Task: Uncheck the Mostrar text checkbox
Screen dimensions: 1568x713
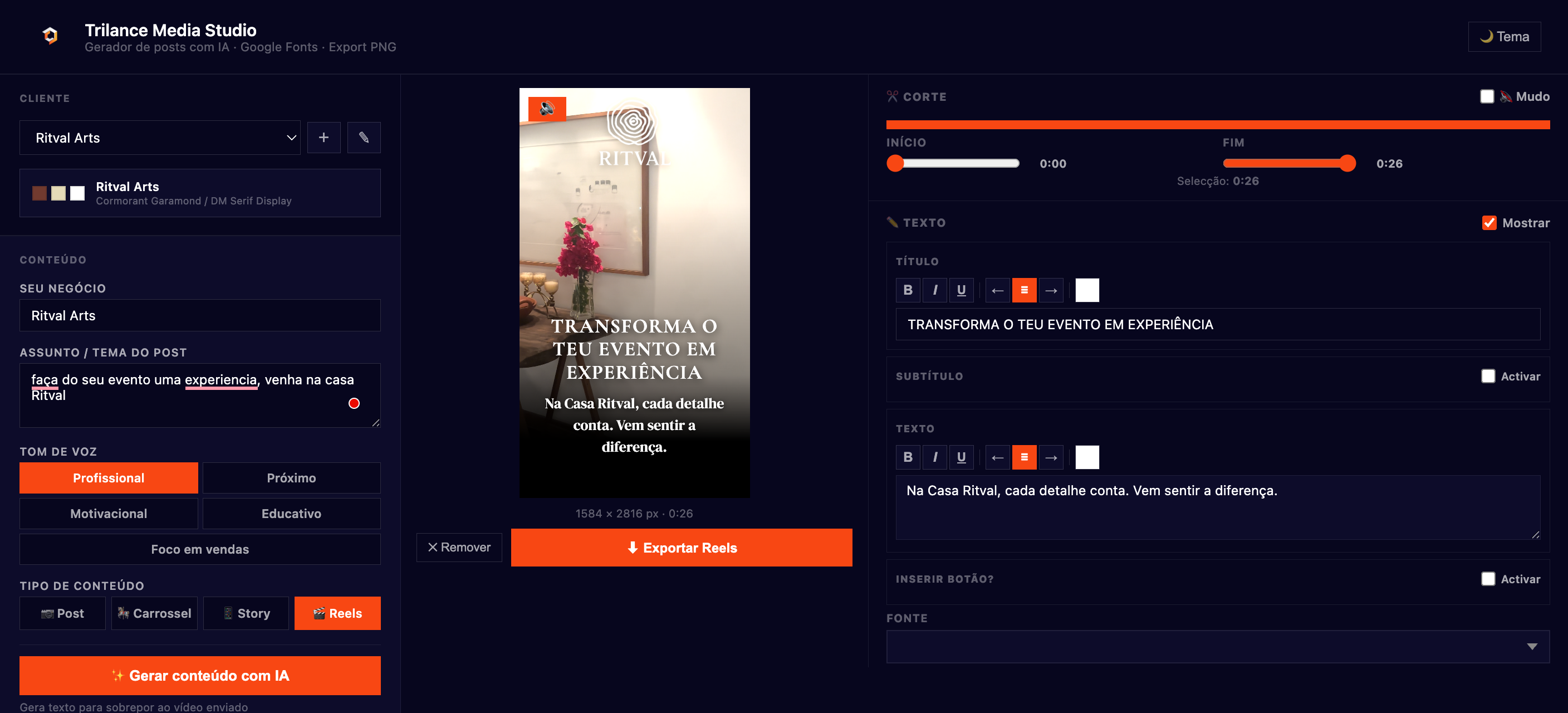Action: pyautogui.click(x=1489, y=223)
